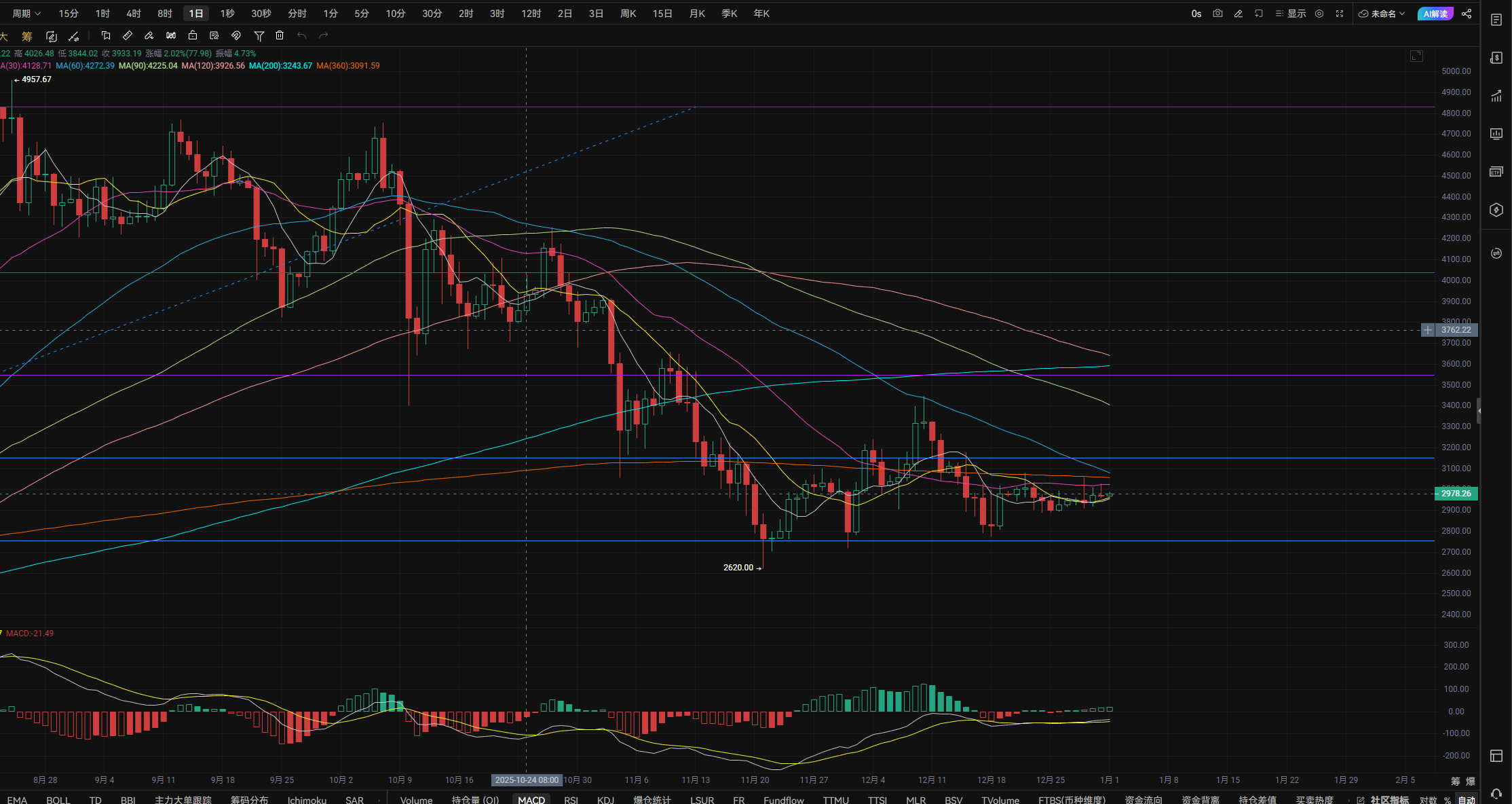Open the 周期 period dropdown
The width and height of the screenshot is (1512, 804).
click(x=26, y=14)
